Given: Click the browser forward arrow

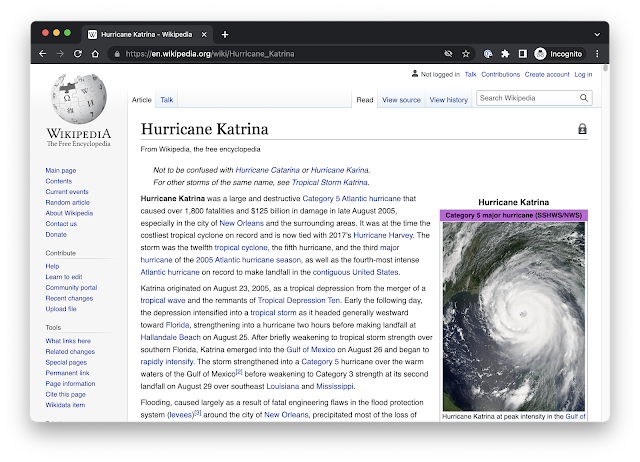Looking at the screenshot, I should (x=60, y=54).
